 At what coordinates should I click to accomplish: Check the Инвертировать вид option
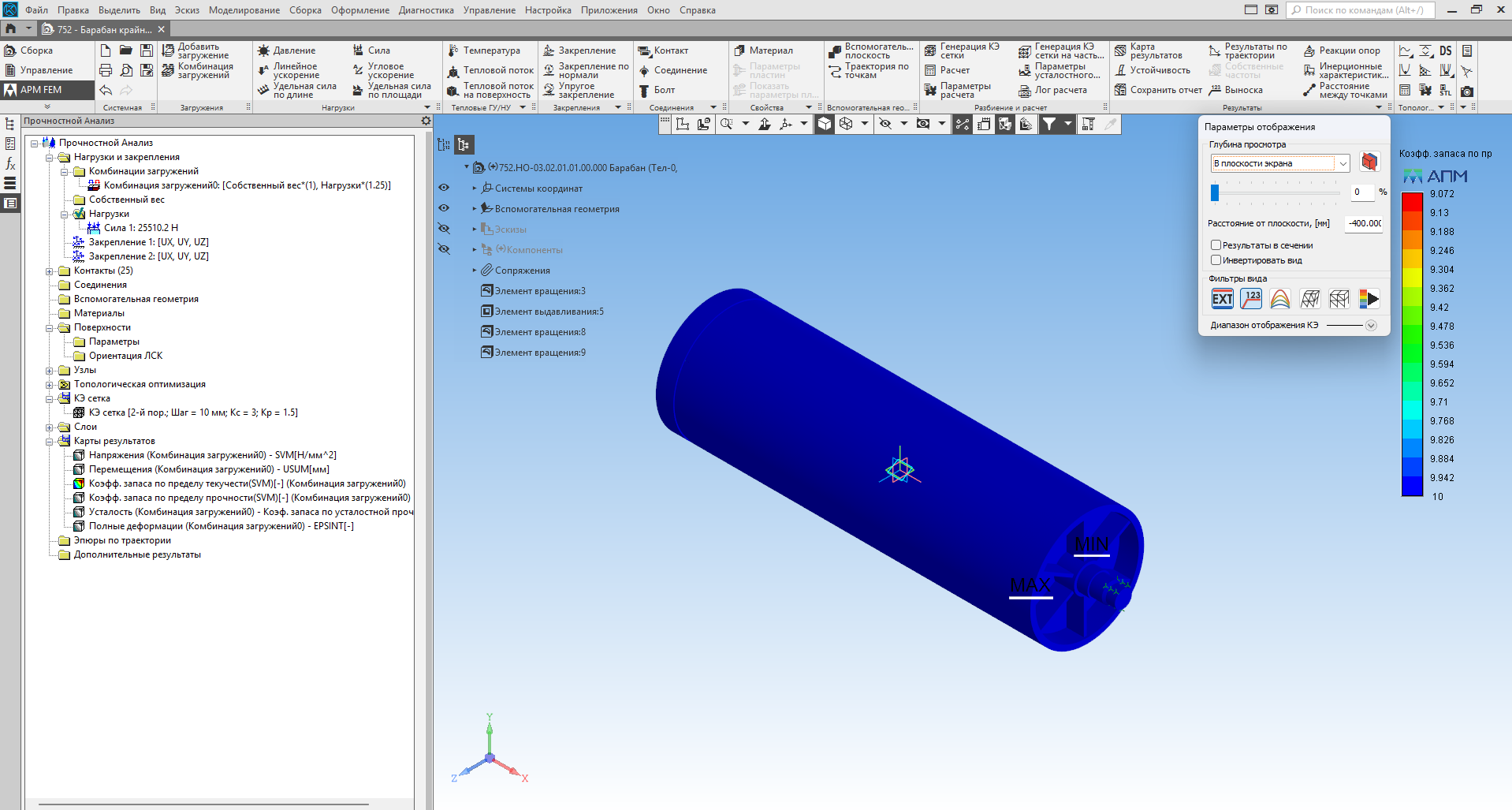(x=1216, y=260)
